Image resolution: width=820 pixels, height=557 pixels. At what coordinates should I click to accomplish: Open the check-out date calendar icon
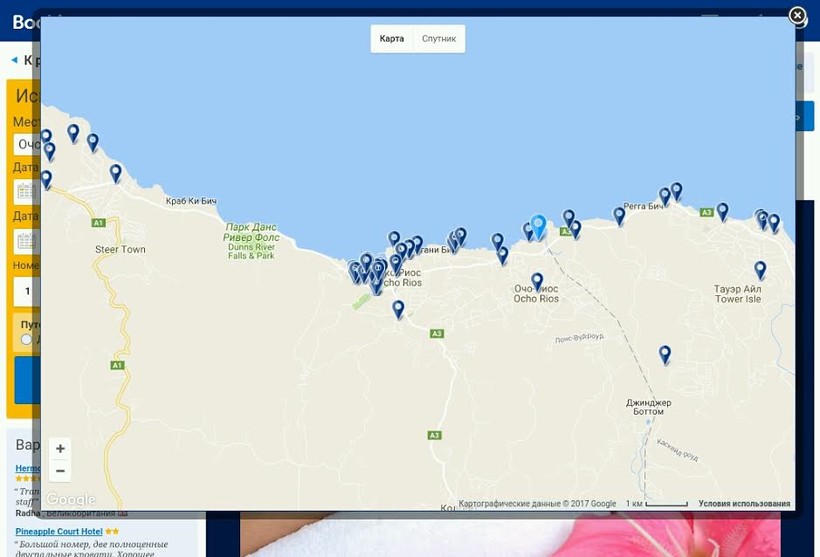tap(26, 241)
